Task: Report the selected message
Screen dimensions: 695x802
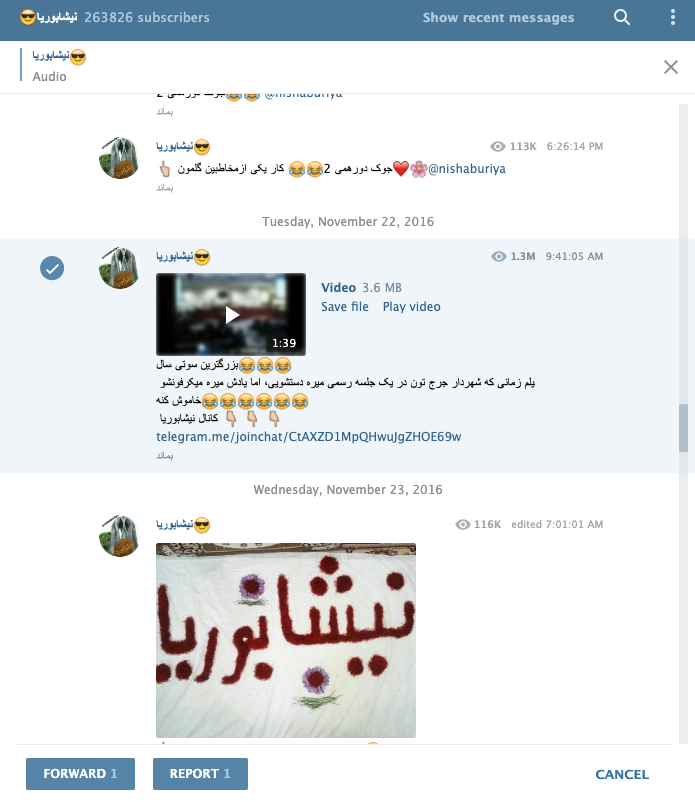Action: (x=200, y=773)
